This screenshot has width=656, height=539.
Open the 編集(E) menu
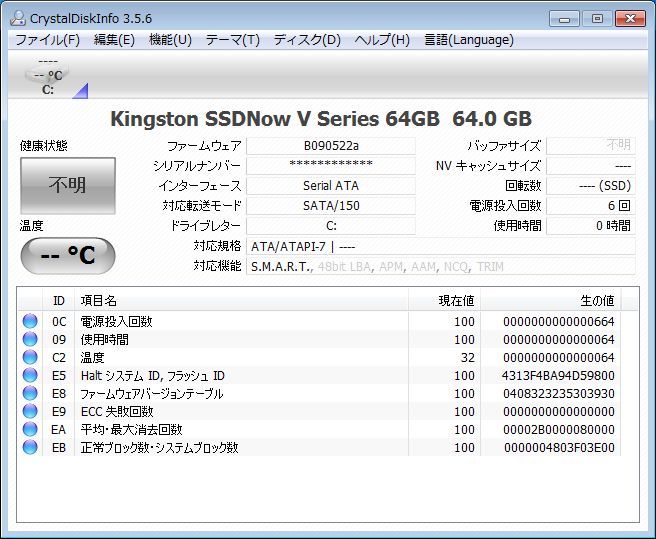pos(114,40)
